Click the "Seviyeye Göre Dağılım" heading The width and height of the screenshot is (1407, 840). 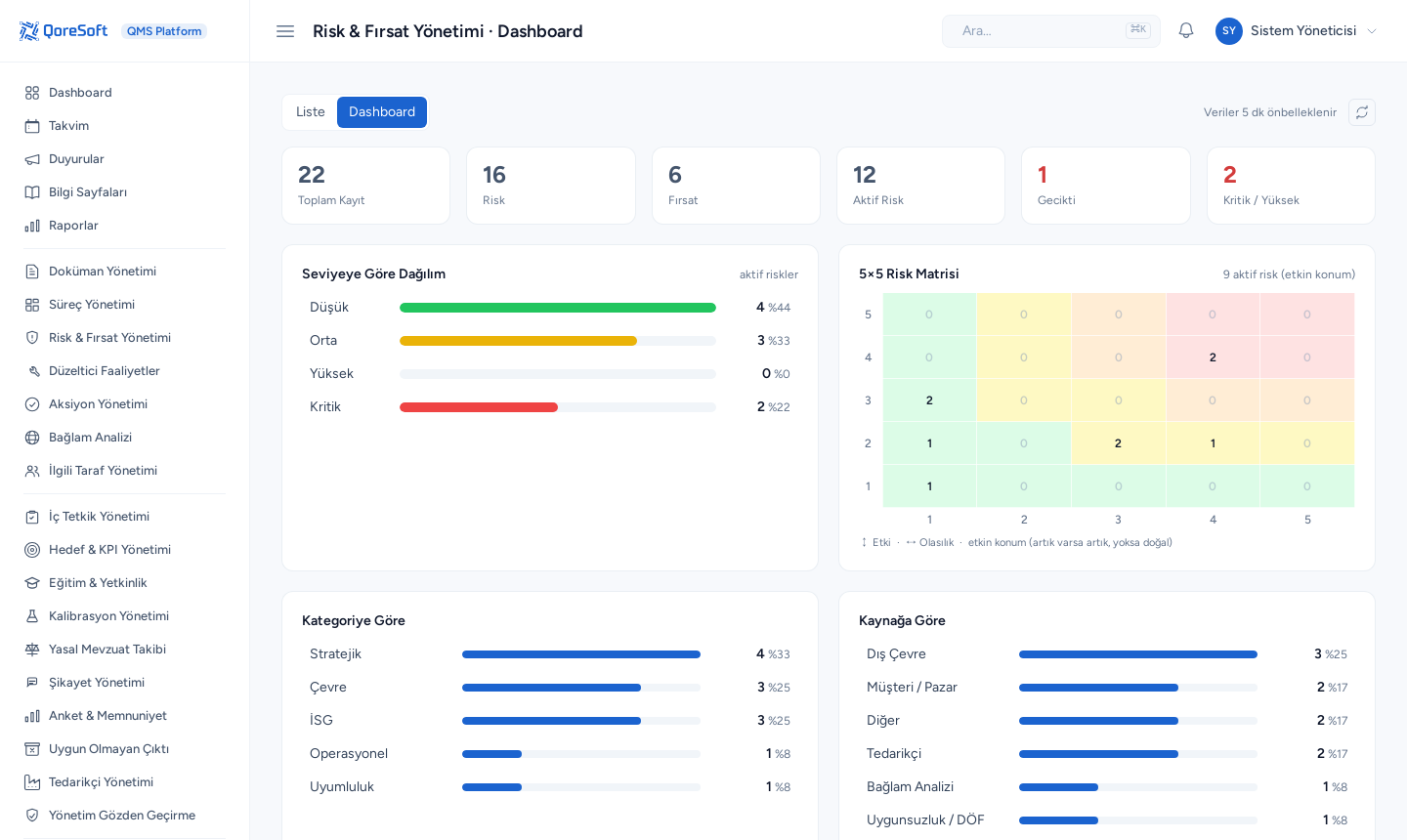tap(373, 274)
